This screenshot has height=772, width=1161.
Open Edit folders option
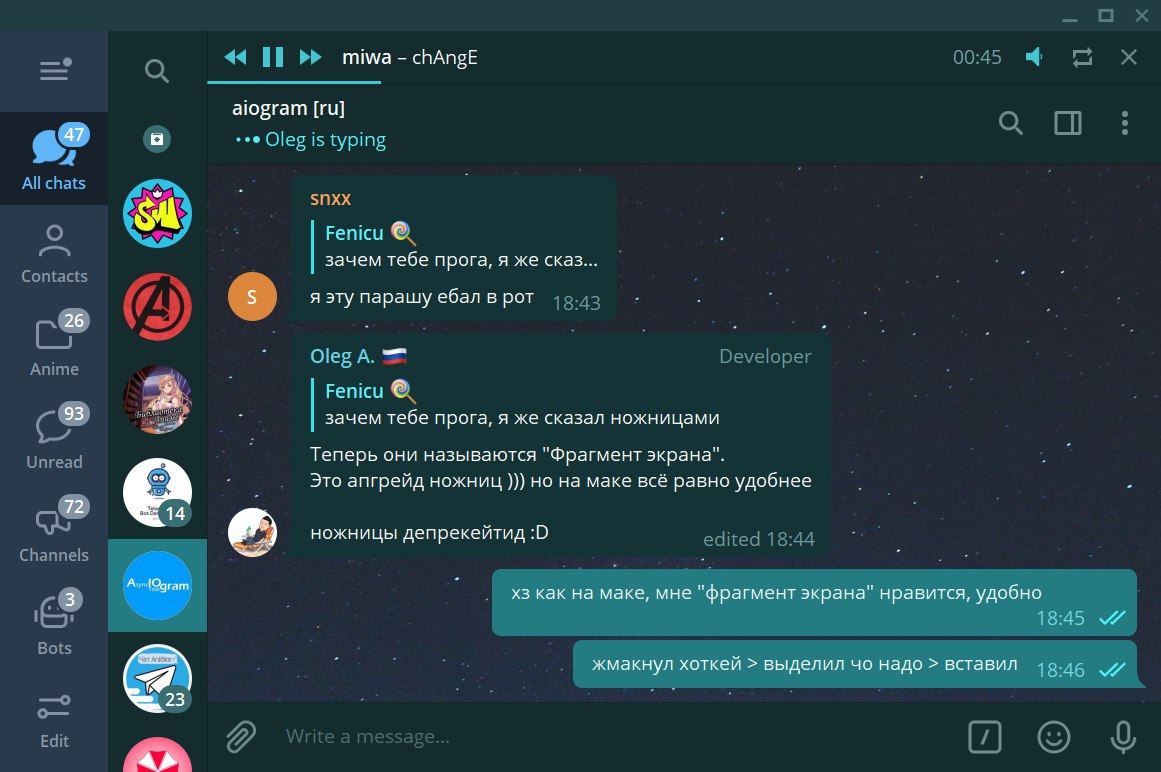[54, 716]
